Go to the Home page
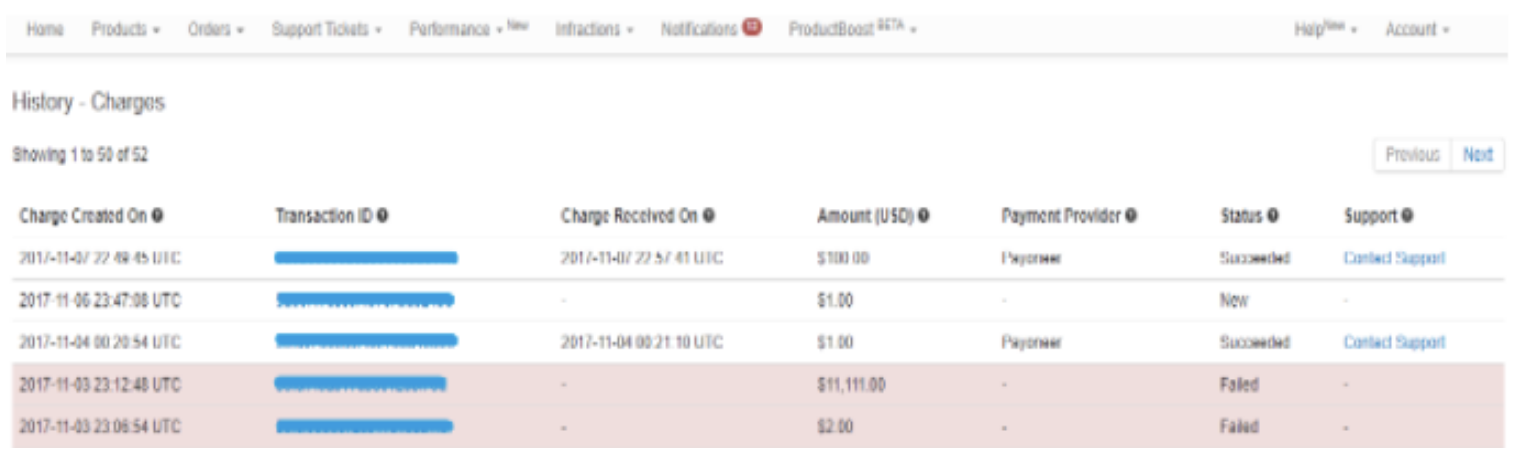This screenshot has height=454, width=1514. click(45, 30)
